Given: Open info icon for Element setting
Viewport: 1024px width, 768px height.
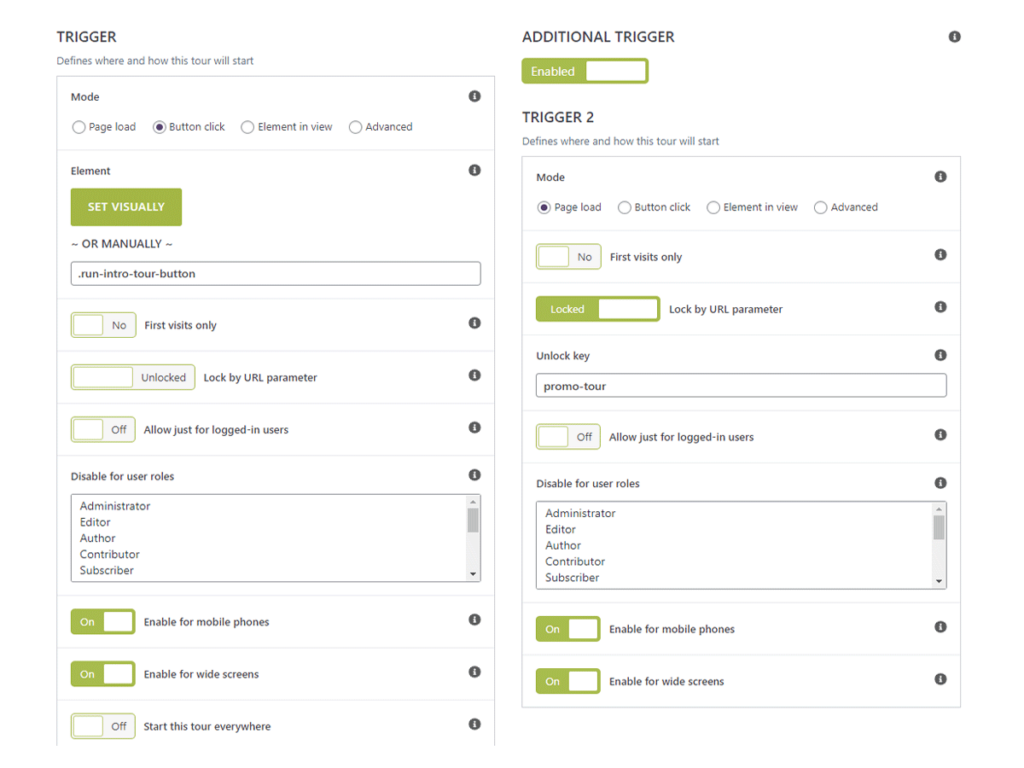Looking at the screenshot, I should (x=474, y=171).
